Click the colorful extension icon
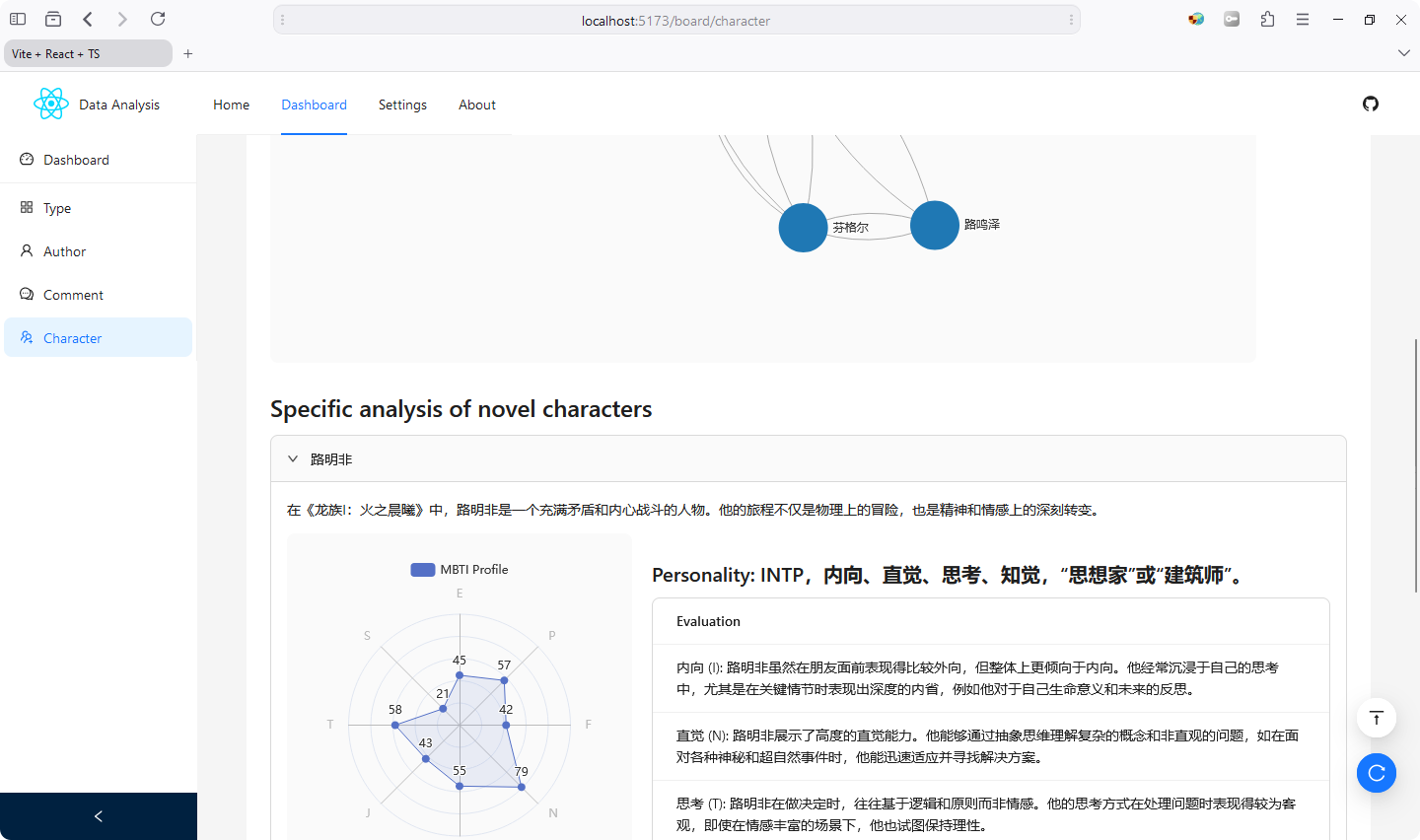 (x=1196, y=19)
